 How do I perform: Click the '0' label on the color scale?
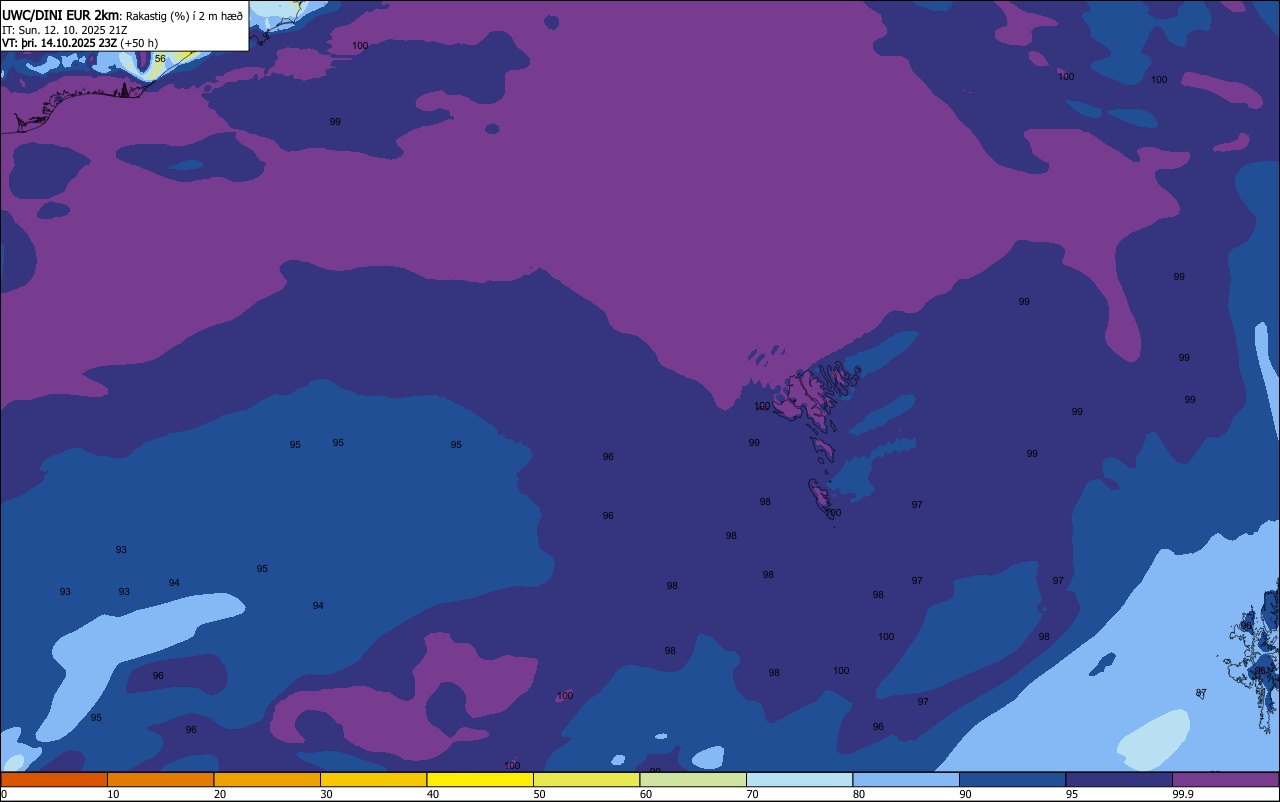point(4,794)
